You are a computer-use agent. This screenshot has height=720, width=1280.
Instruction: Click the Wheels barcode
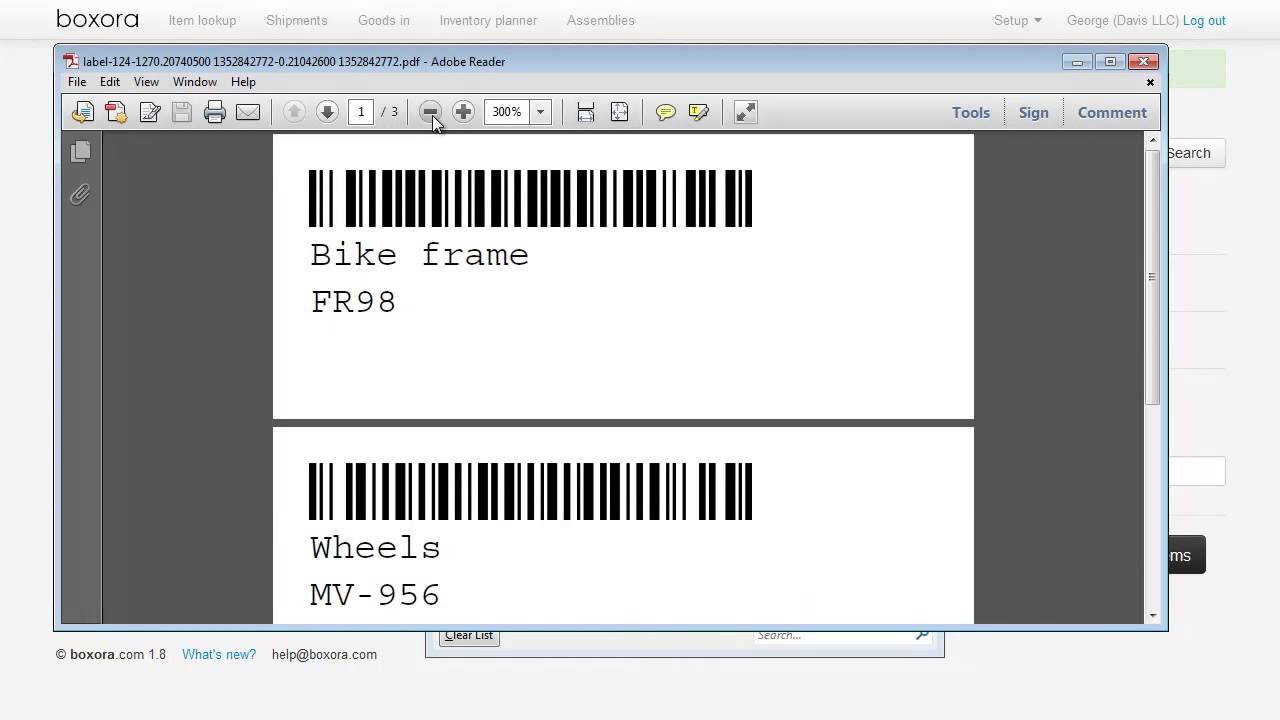click(x=530, y=491)
